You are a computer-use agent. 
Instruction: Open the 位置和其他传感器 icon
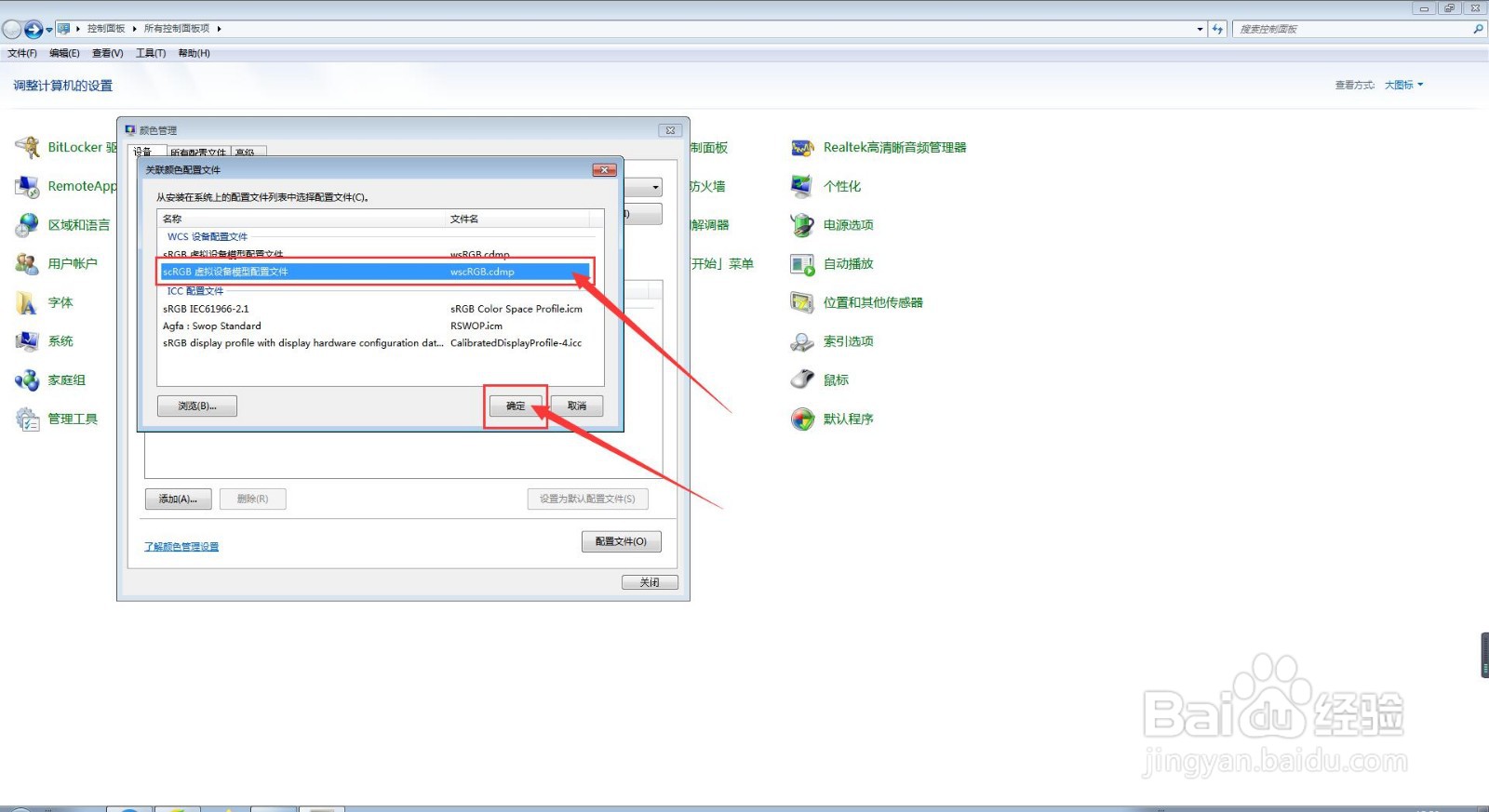[802, 303]
